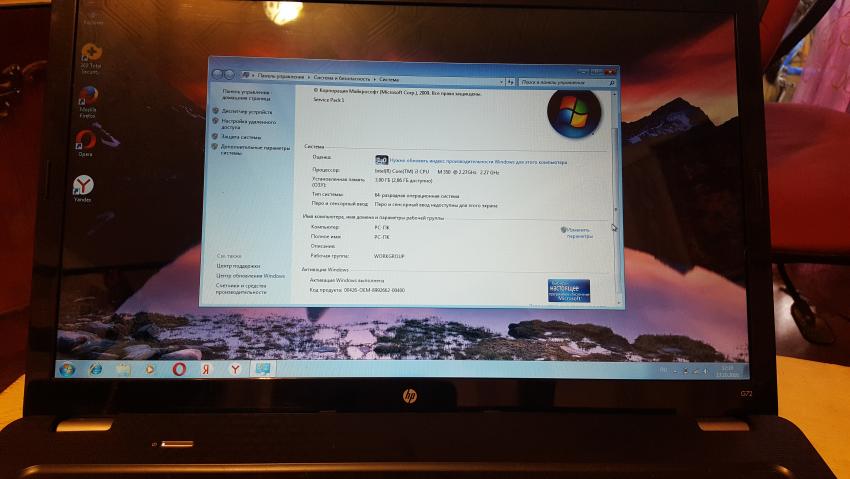Click 'Панель управления' breadcrumb item

click(282, 78)
